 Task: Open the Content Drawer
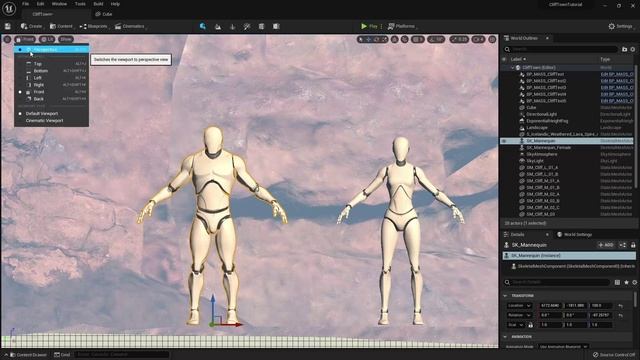28,355
